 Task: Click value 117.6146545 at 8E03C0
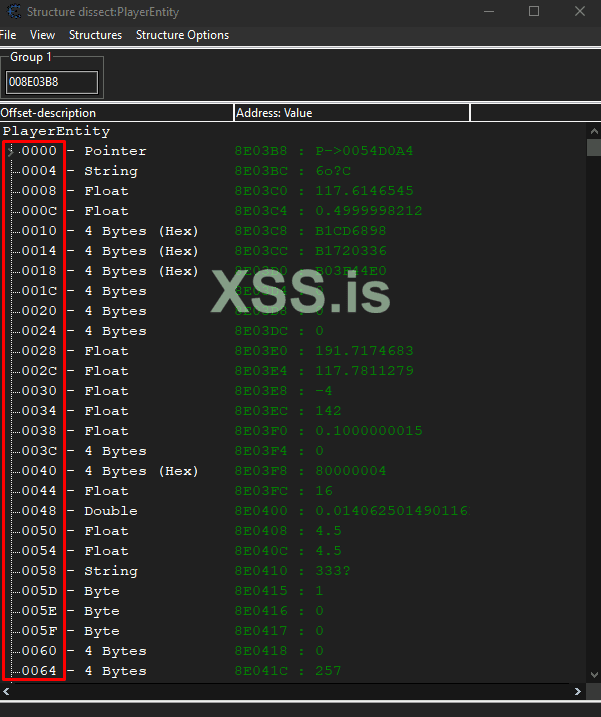pyautogui.click(x=364, y=191)
